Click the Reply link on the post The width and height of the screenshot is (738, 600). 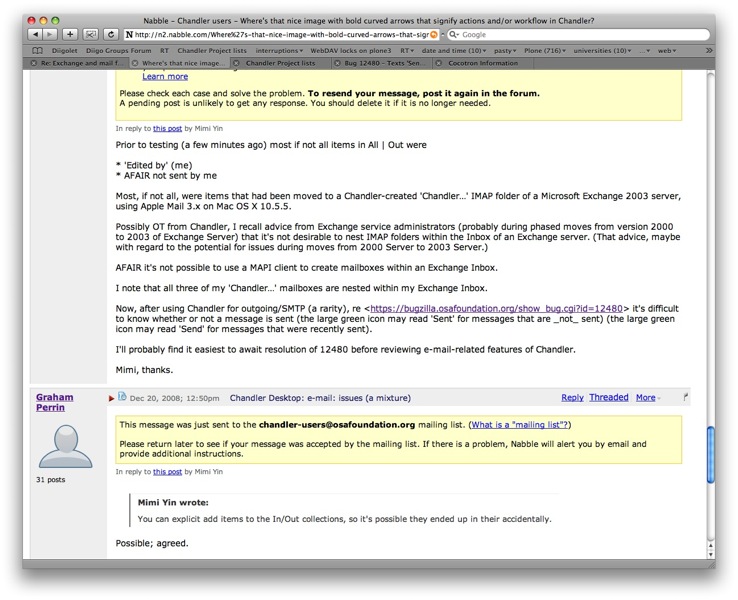click(572, 398)
